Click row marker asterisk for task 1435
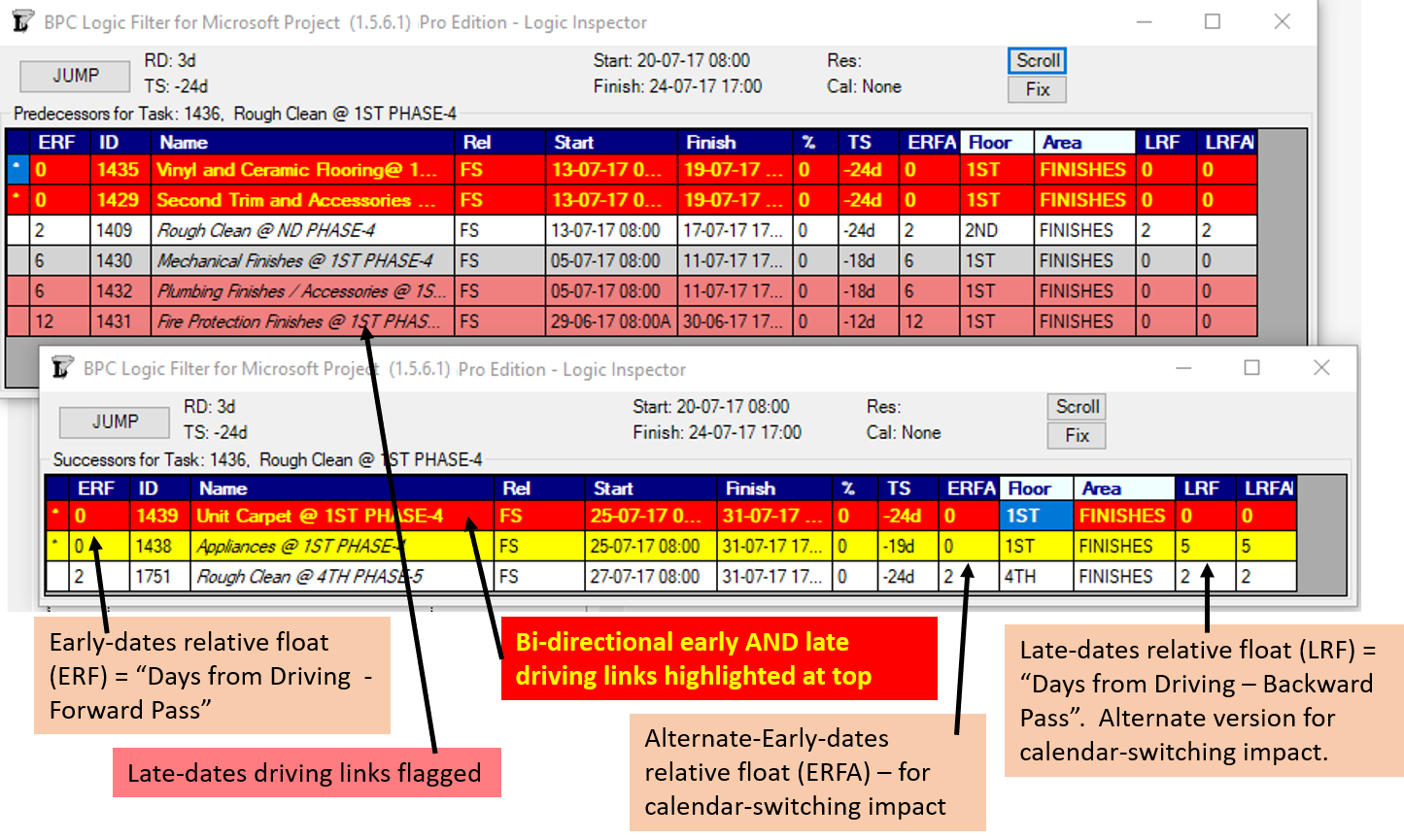 (x=18, y=170)
